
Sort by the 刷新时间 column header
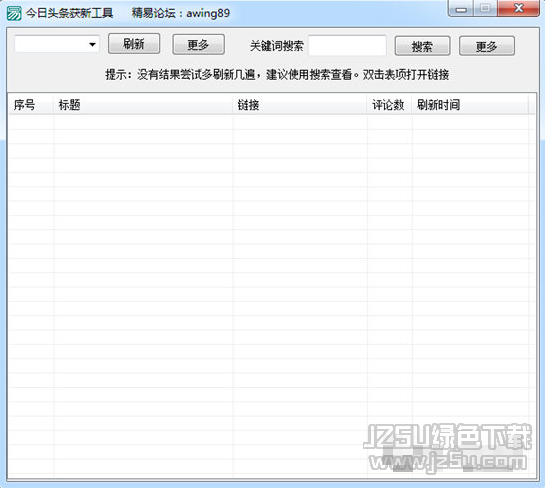point(470,105)
